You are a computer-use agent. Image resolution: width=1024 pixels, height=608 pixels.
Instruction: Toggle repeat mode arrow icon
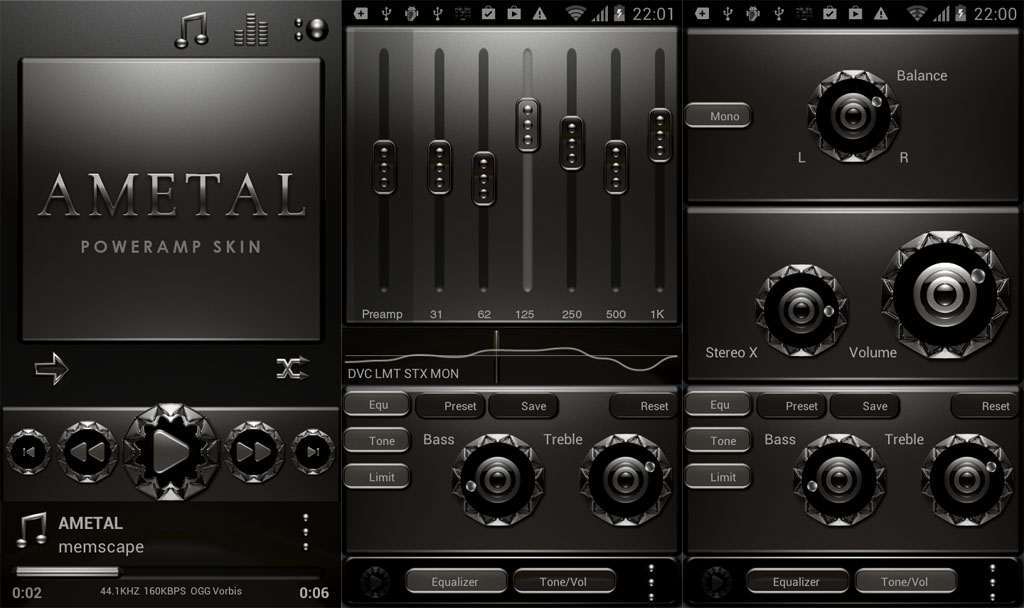(52, 368)
